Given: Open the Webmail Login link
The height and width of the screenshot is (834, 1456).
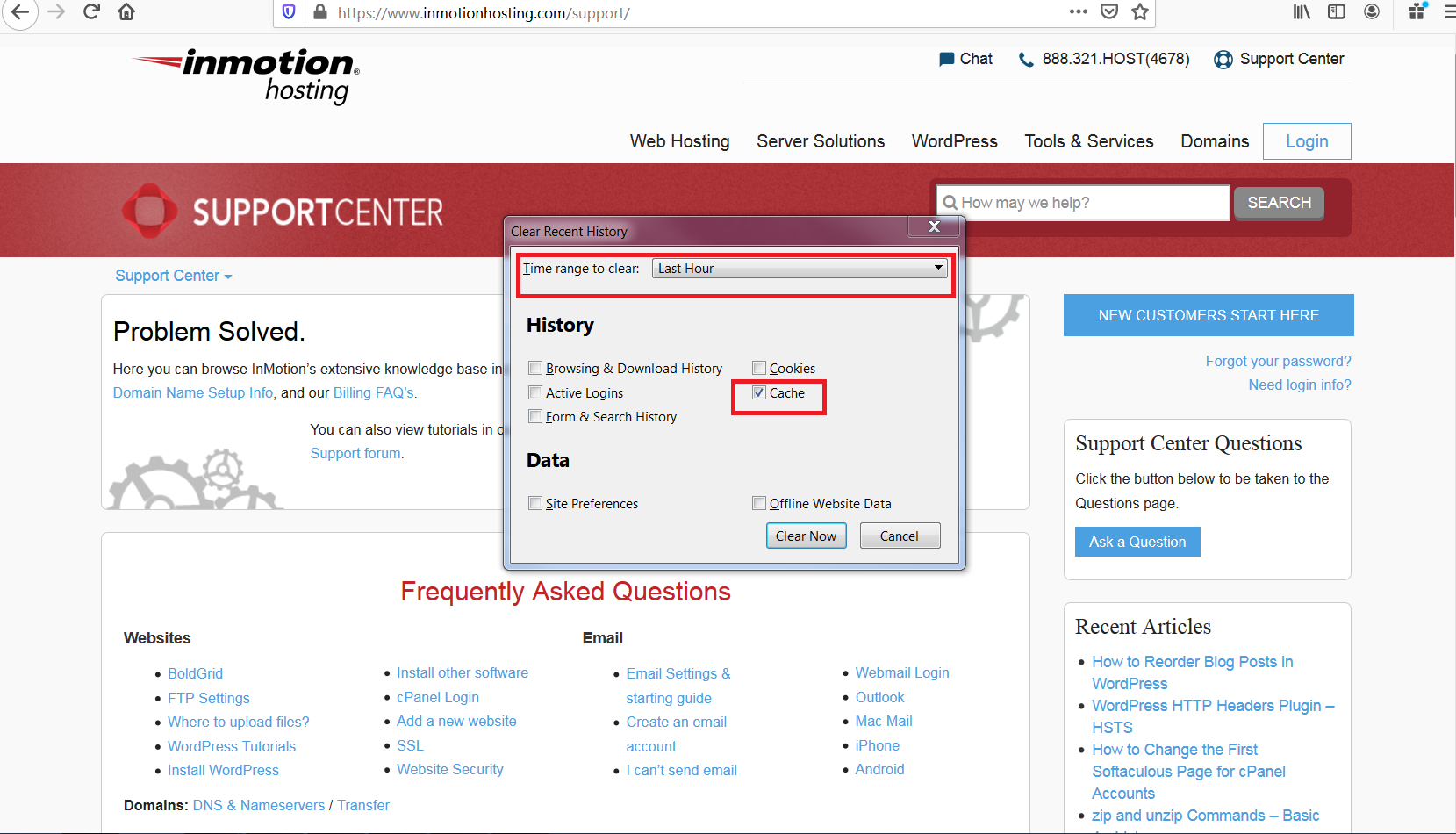Looking at the screenshot, I should pyautogui.click(x=902, y=672).
